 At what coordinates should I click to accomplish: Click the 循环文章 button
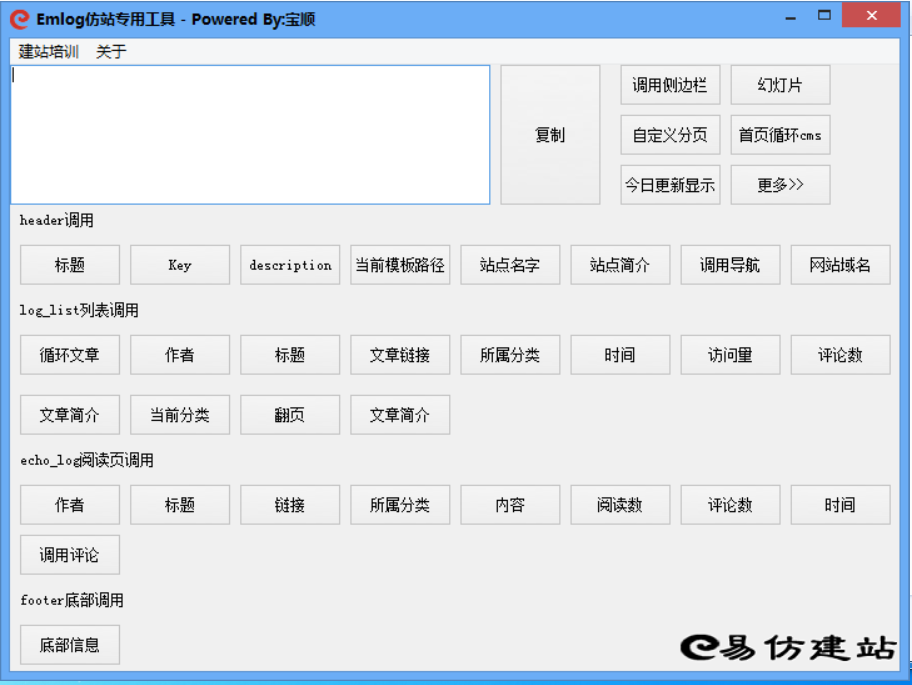(70, 355)
